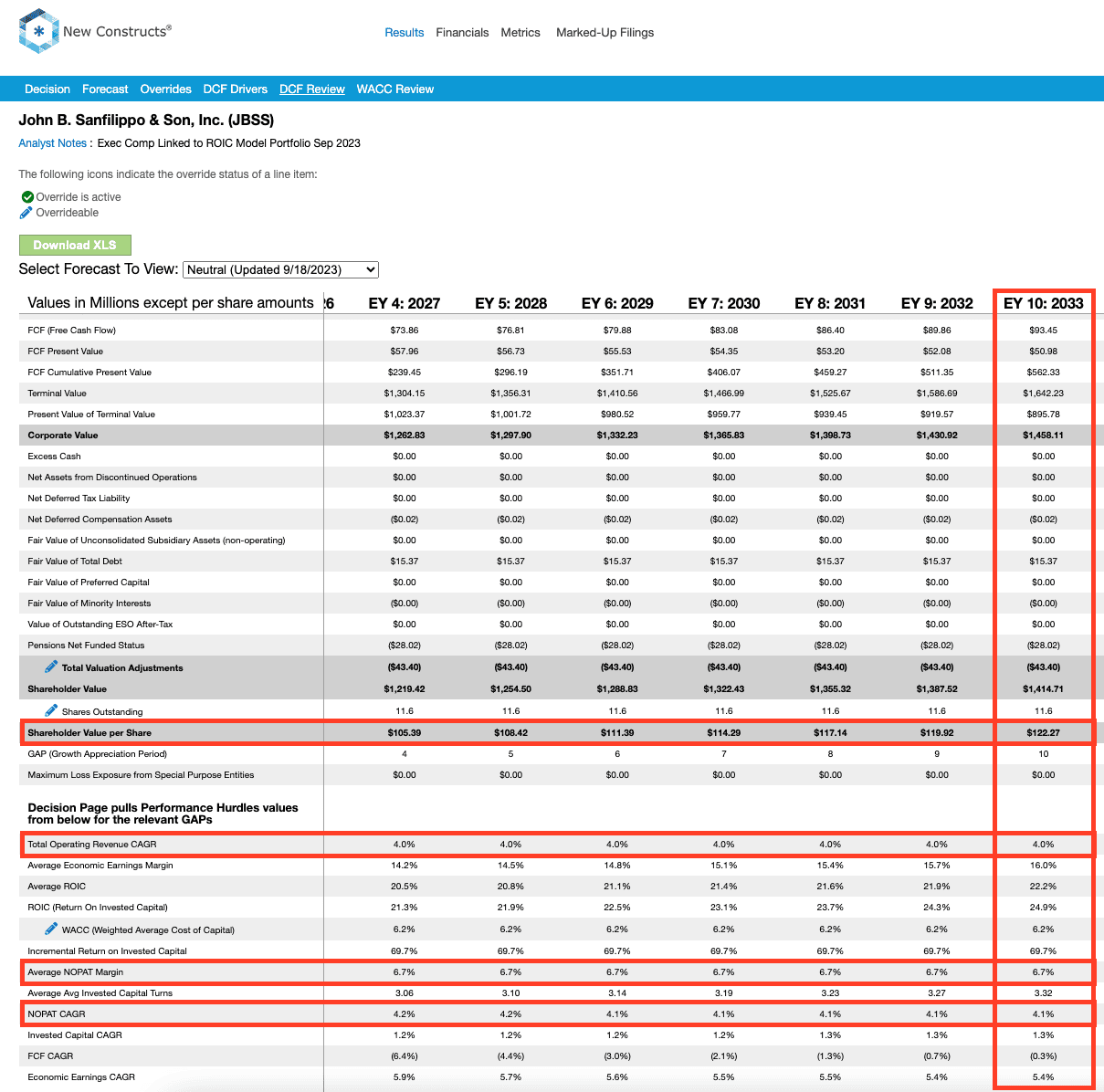The image size is (1104, 1092).
Task: Click the $1,458.11 Corporate Value cell
Action: [1044, 435]
